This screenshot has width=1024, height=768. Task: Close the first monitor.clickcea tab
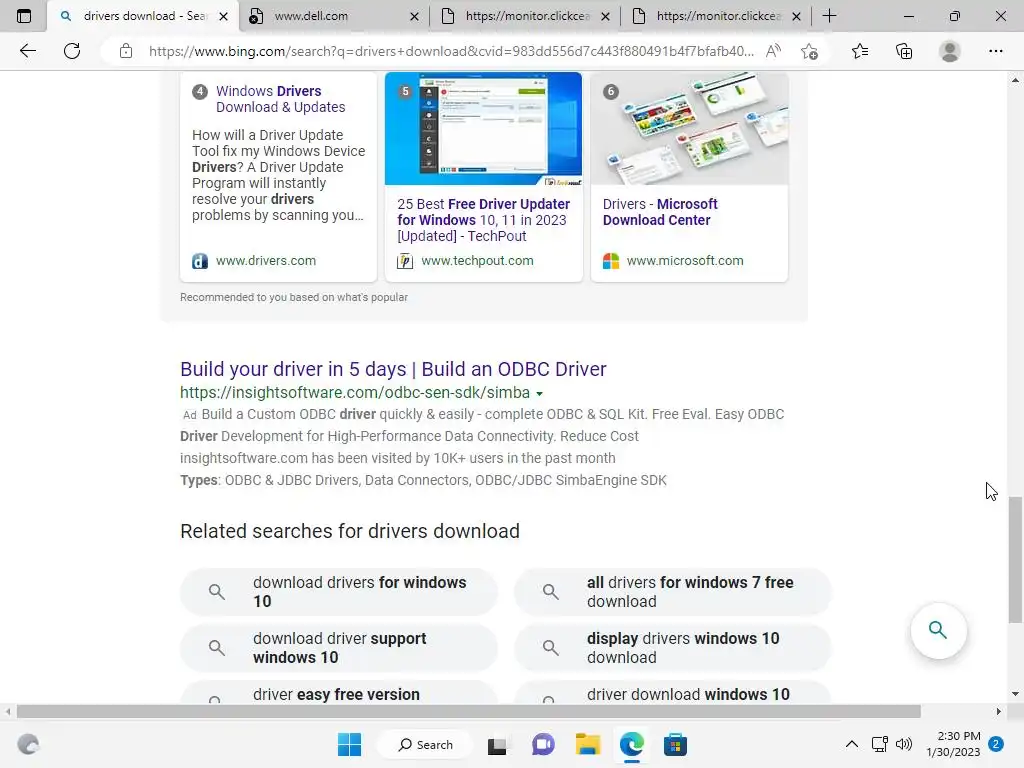605,16
